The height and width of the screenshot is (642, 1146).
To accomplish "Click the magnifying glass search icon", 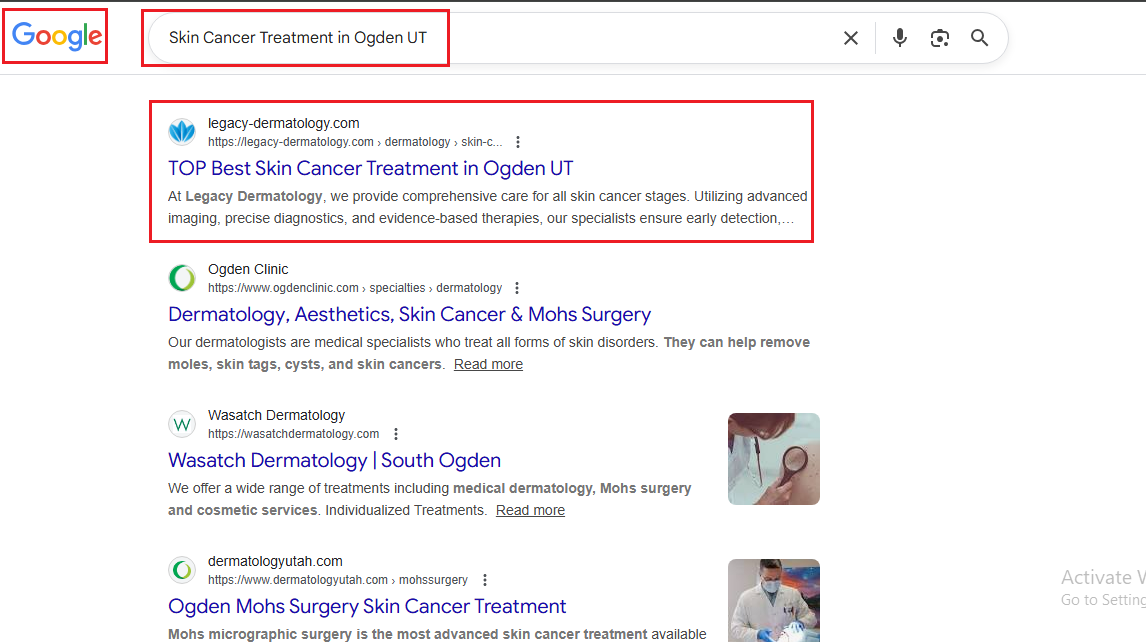I will click(979, 38).
